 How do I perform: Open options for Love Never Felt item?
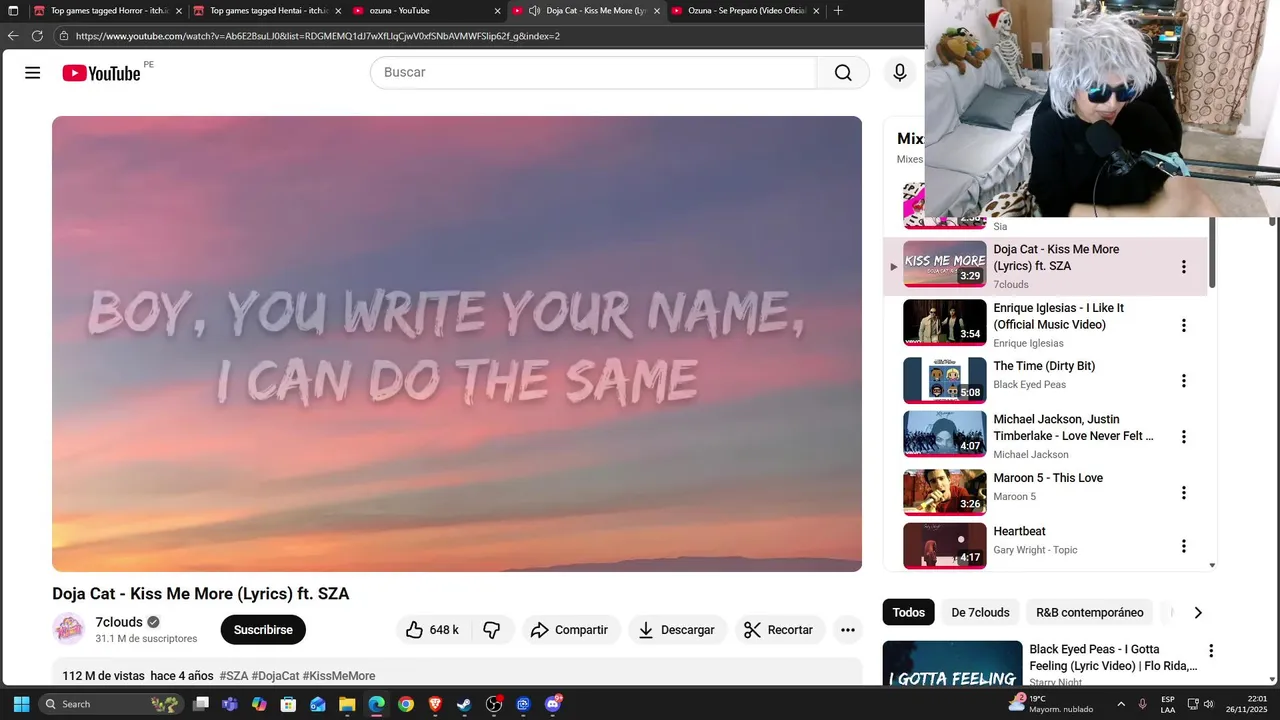[x=1184, y=437]
